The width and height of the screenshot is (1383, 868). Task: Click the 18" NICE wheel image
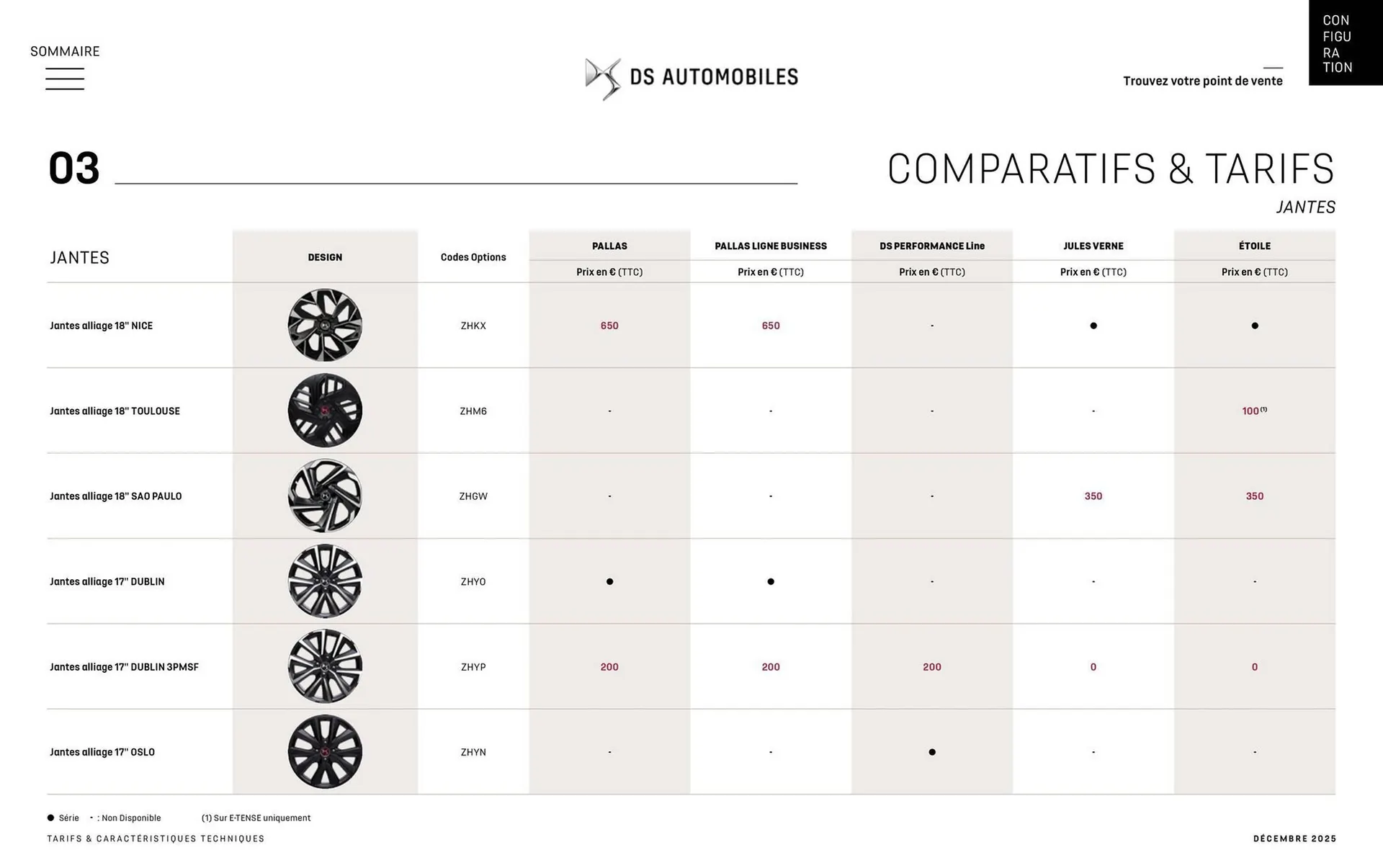[x=325, y=326]
